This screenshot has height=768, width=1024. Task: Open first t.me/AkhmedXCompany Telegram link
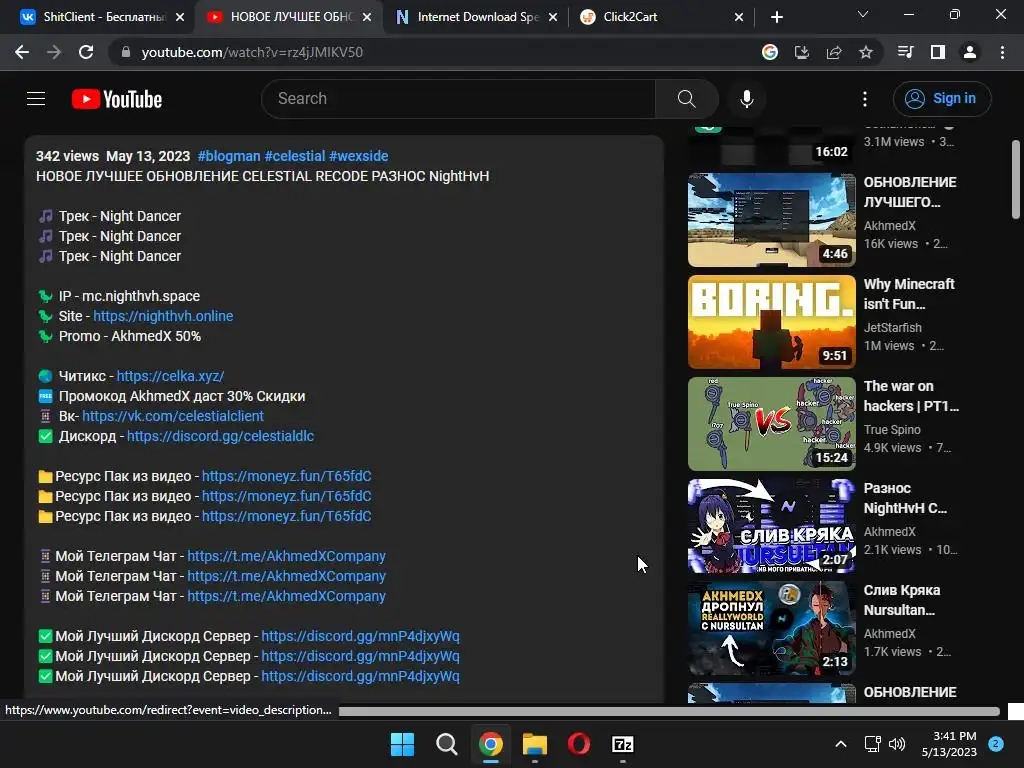point(287,556)
